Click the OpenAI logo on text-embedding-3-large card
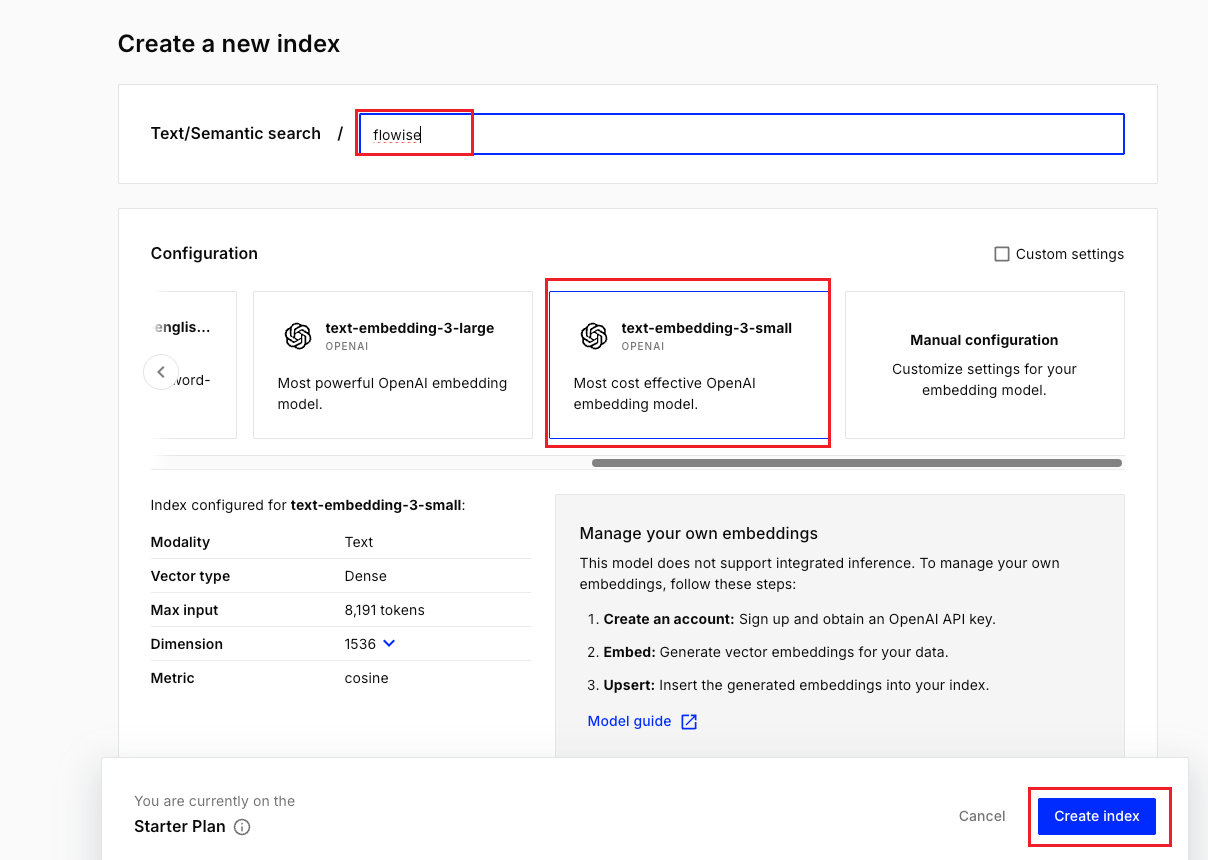The height and width of the screenshot is (860, 1208). click(x=298, y=337)
